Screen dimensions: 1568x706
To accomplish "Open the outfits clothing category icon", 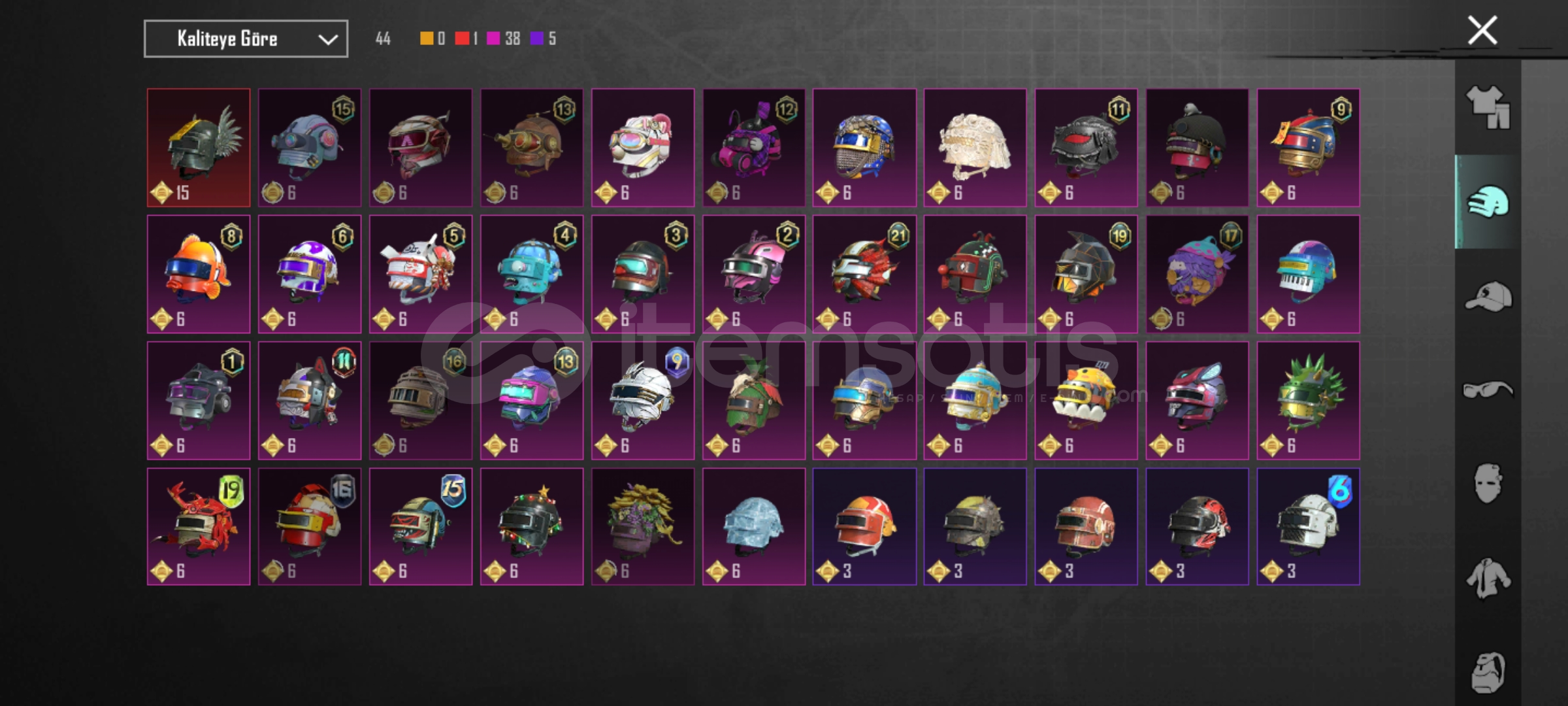I will tap(1488, 107).
